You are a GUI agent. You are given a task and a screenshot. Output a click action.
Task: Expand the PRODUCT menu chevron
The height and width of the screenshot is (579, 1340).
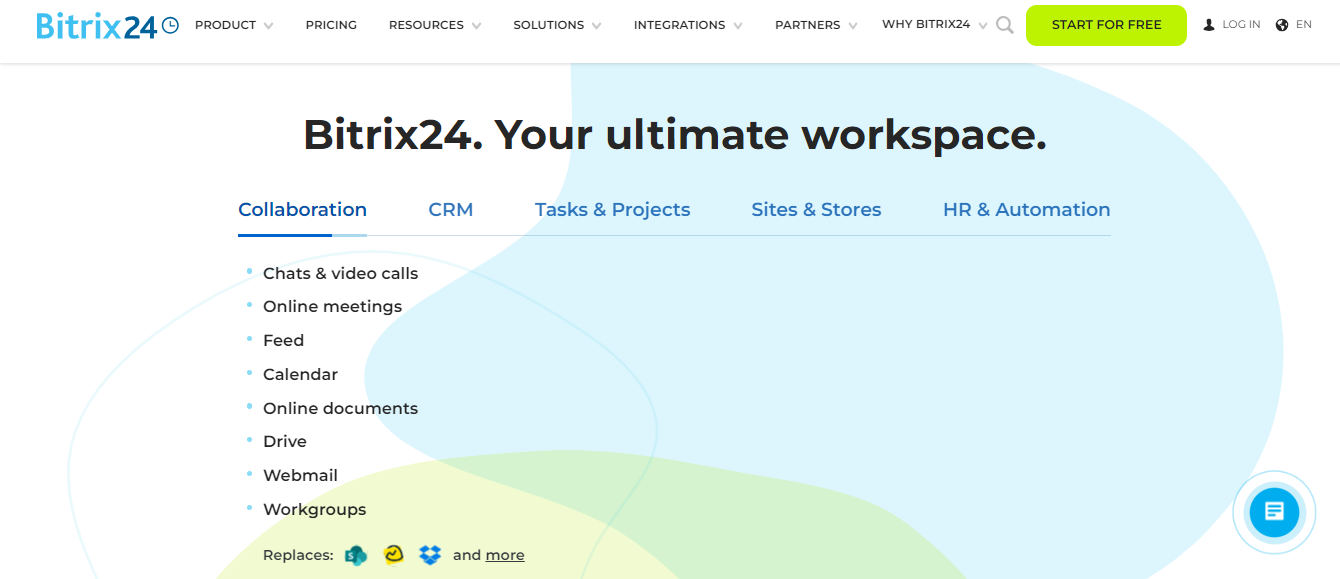[x=268, y=26]
